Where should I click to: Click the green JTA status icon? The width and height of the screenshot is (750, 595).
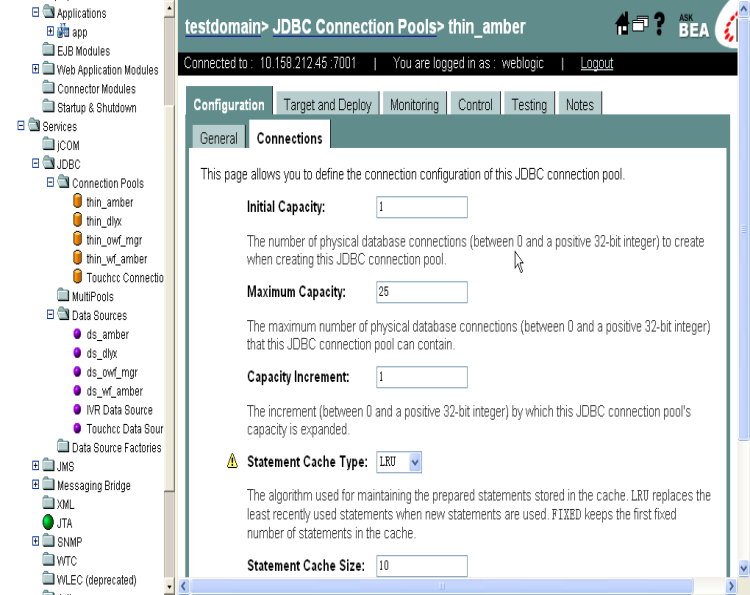coord(48,522)
